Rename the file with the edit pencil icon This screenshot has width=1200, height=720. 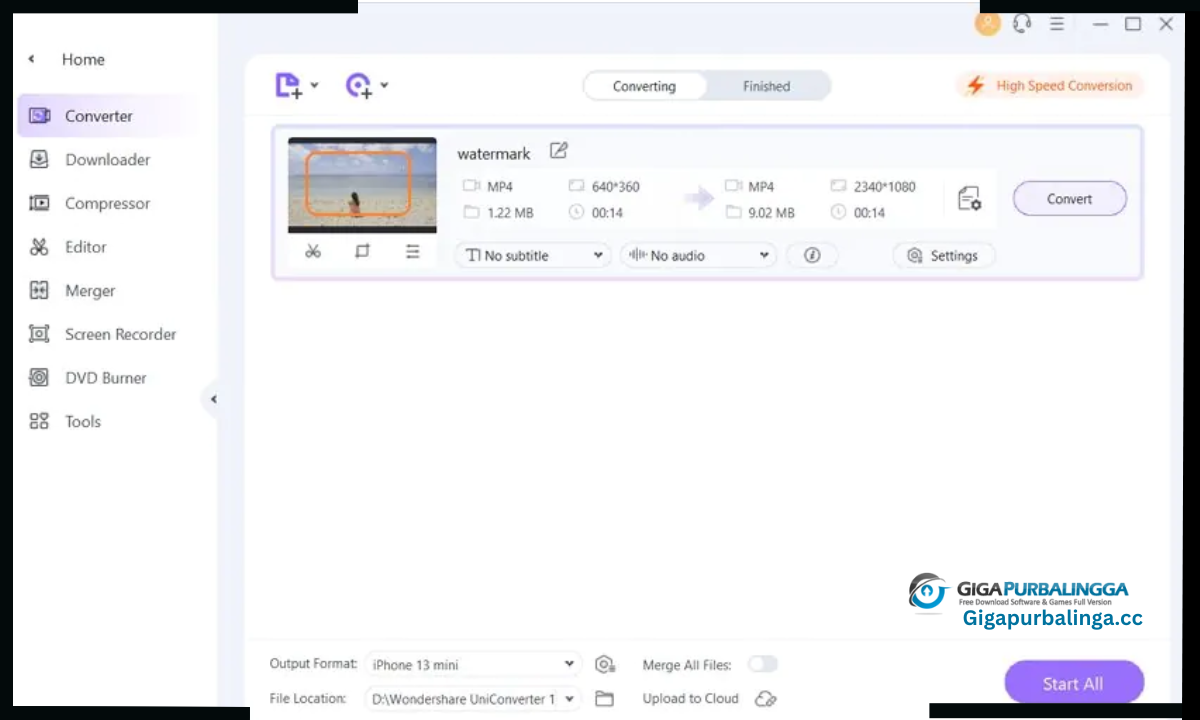pos(559,152)
